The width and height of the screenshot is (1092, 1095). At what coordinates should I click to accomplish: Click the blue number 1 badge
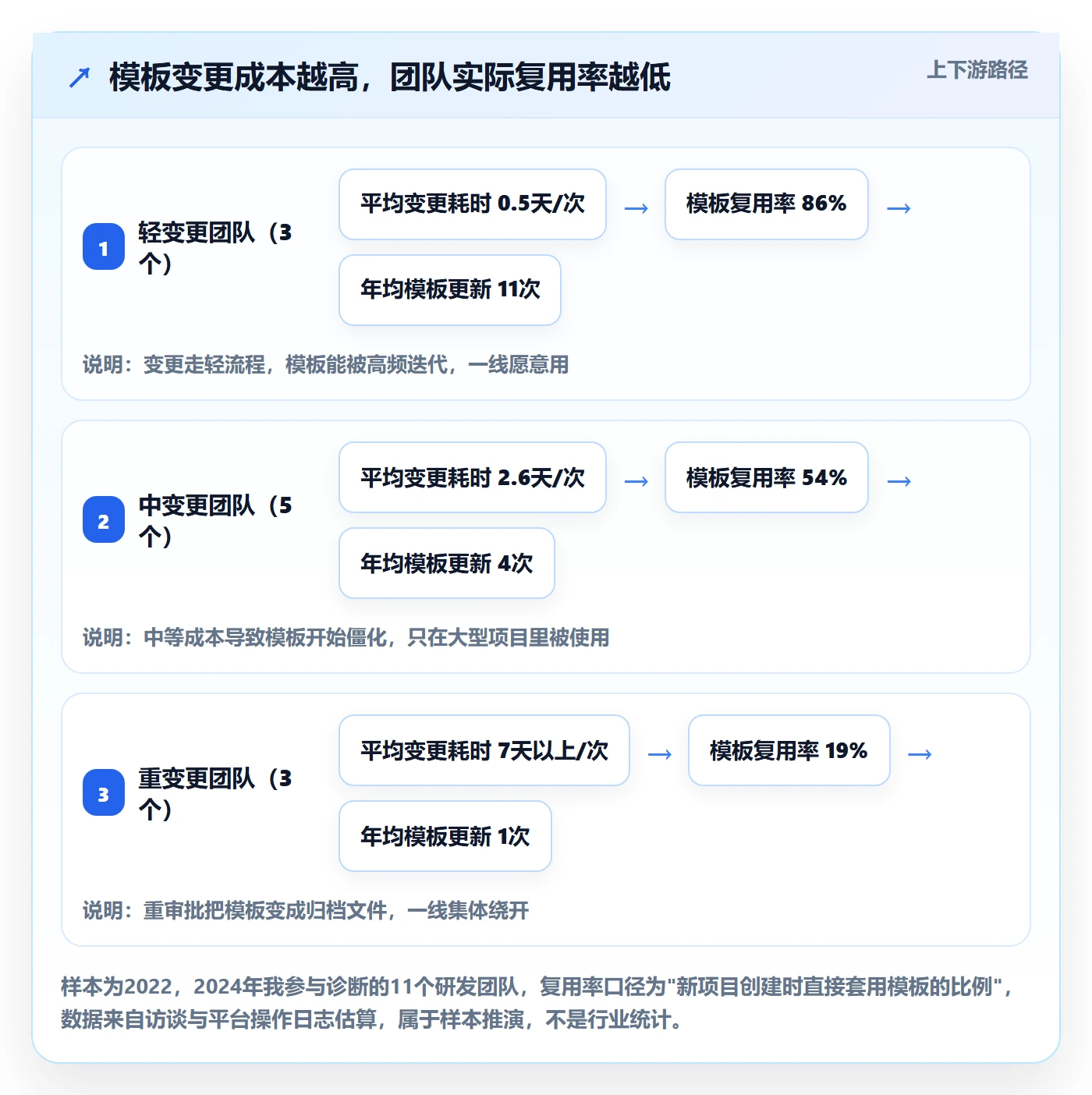click(x=104, y=247)
